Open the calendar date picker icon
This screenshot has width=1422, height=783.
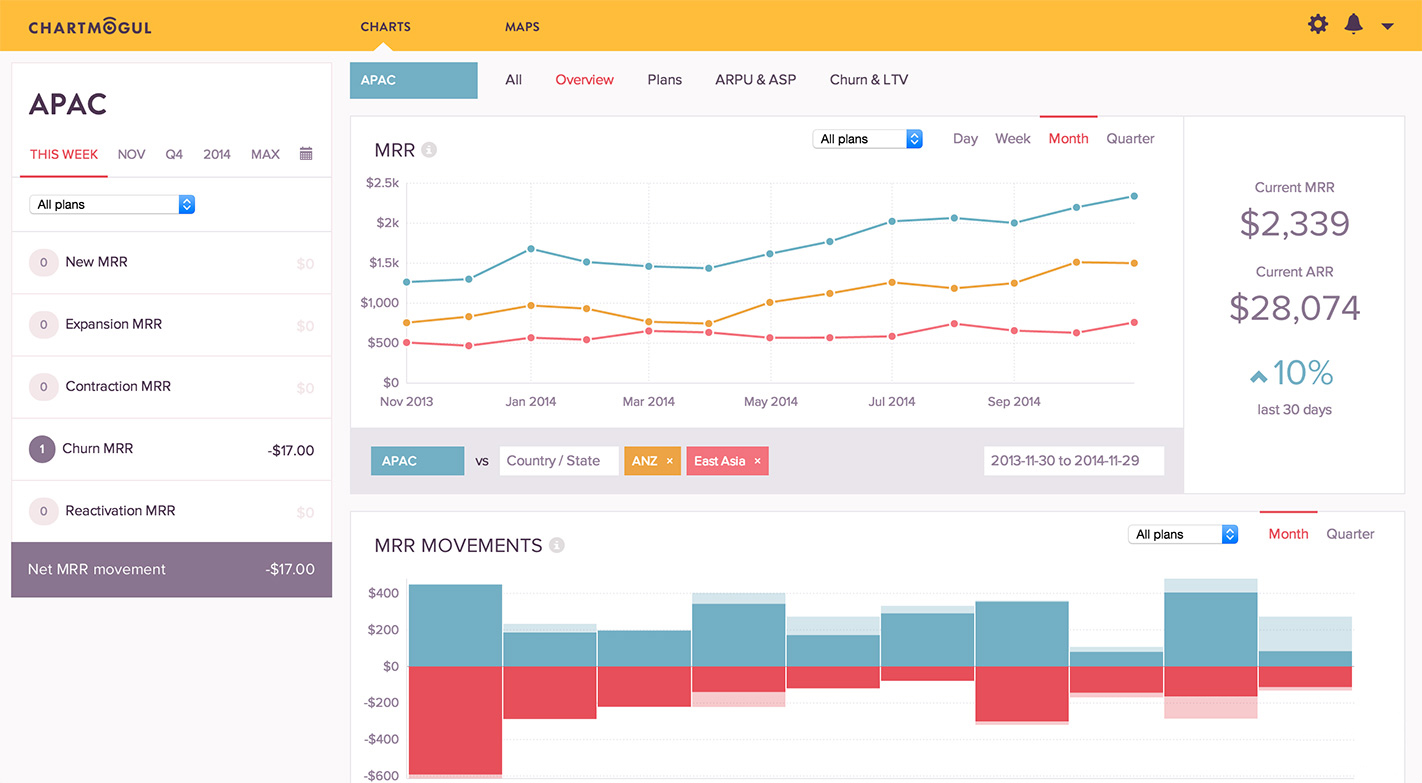coord(306,154)
